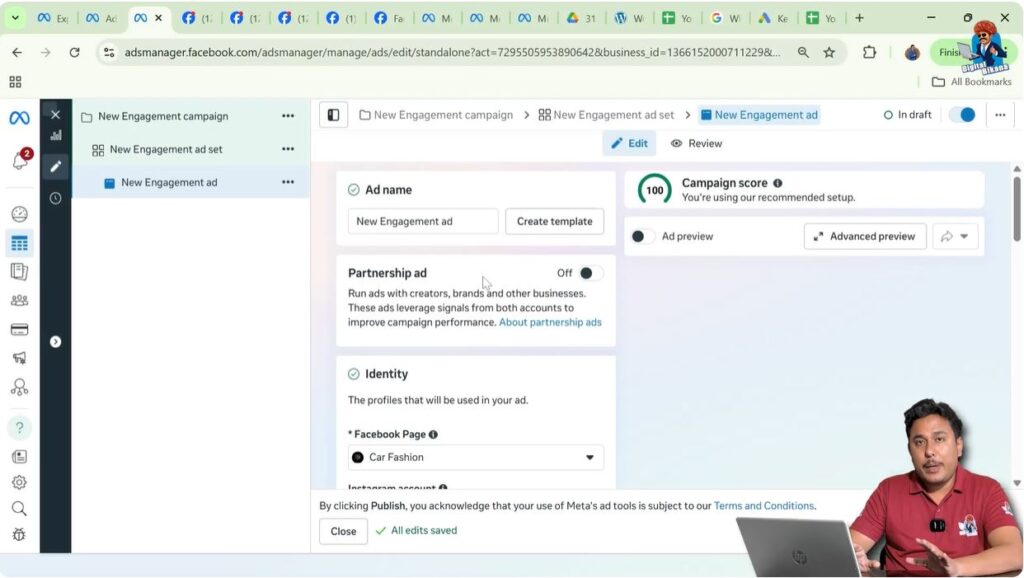The image size is (1024, 578).
Task: Select the Edit tab
Action: (x=628, y=143)
